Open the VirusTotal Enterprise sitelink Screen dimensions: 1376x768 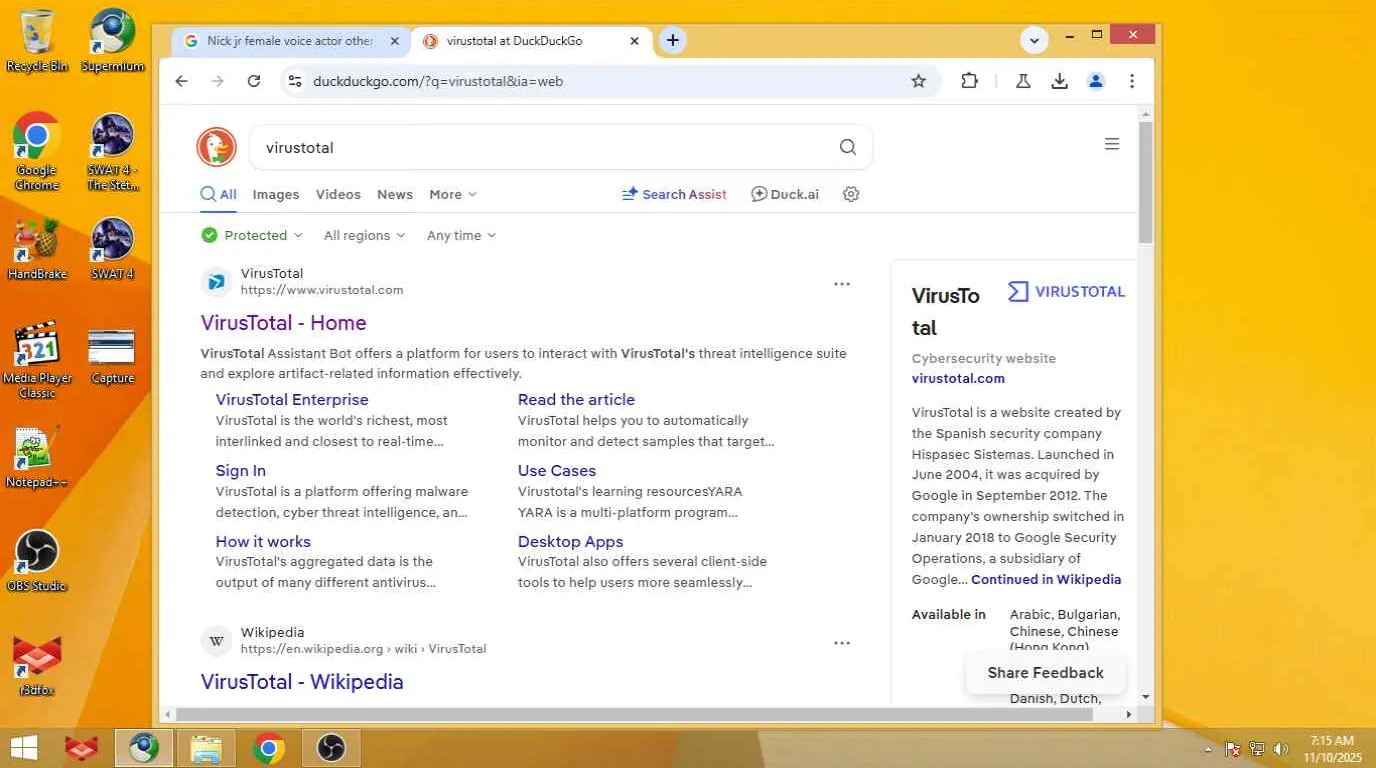[292, 399]
